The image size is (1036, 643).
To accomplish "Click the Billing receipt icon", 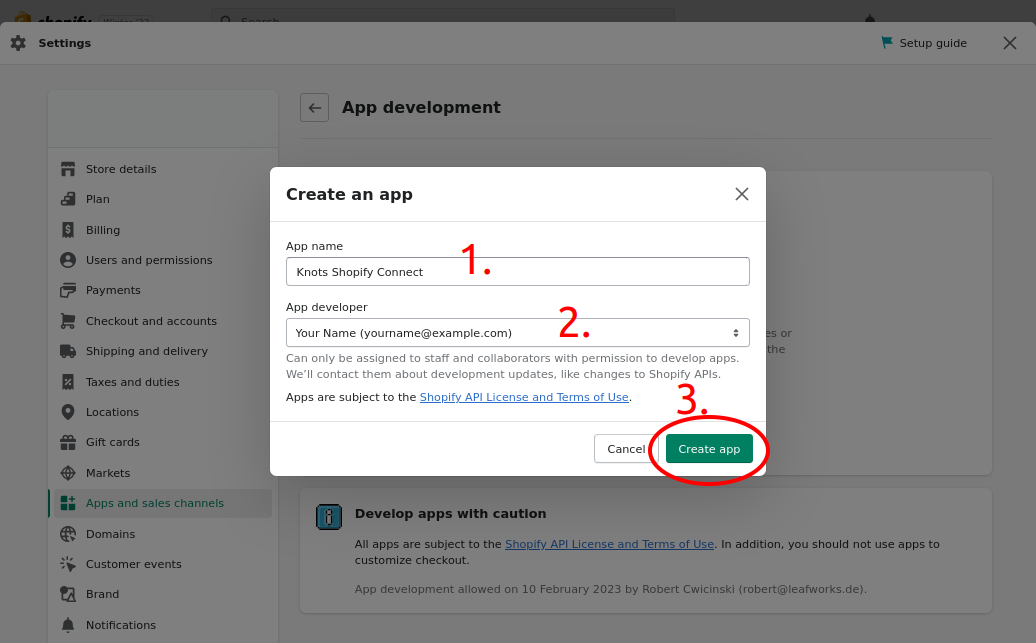I will pyautogui.click(x=68, y=230).
